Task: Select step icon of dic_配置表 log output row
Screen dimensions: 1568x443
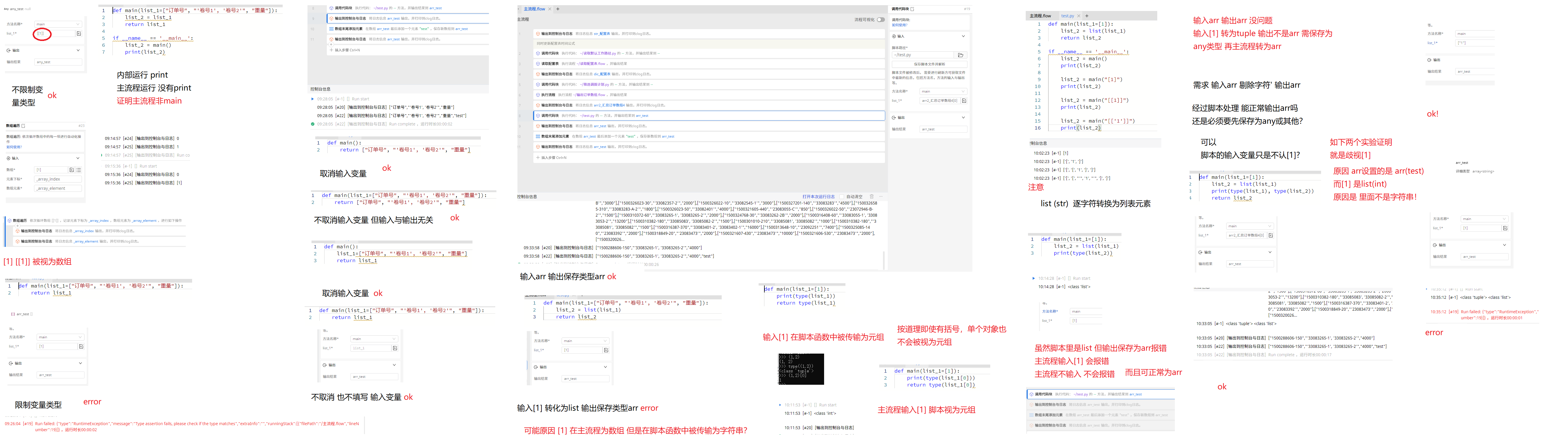Action: (538, 74)
